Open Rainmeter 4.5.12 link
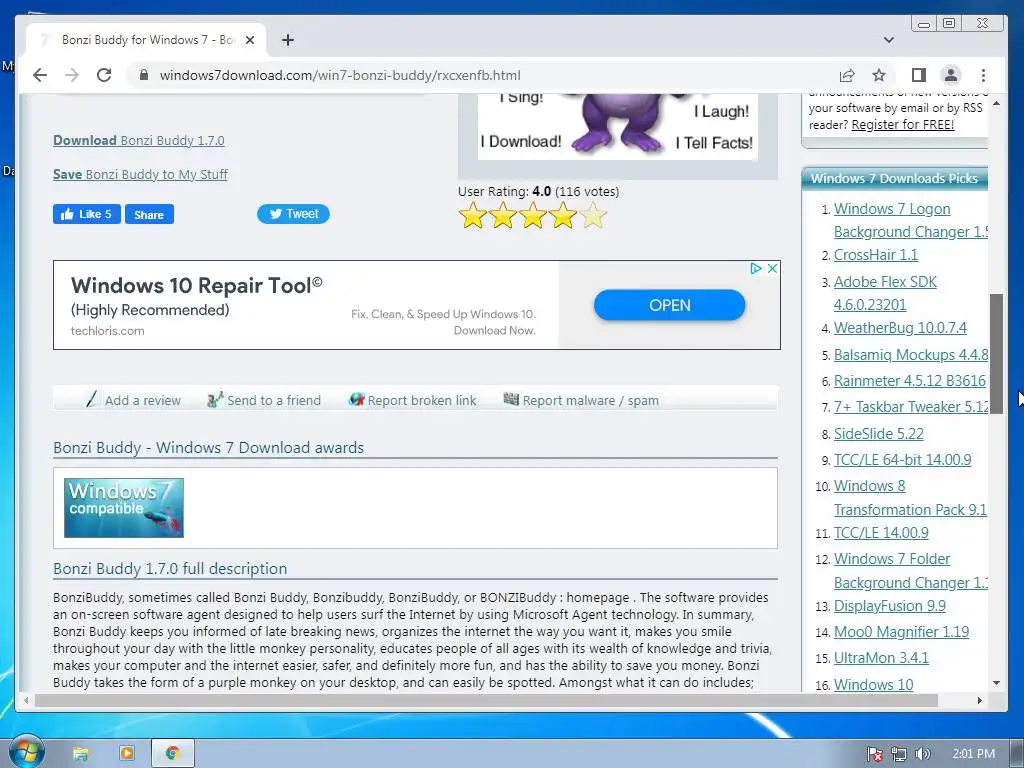Viewport: 1024px width, 768px height. [910, 381]
